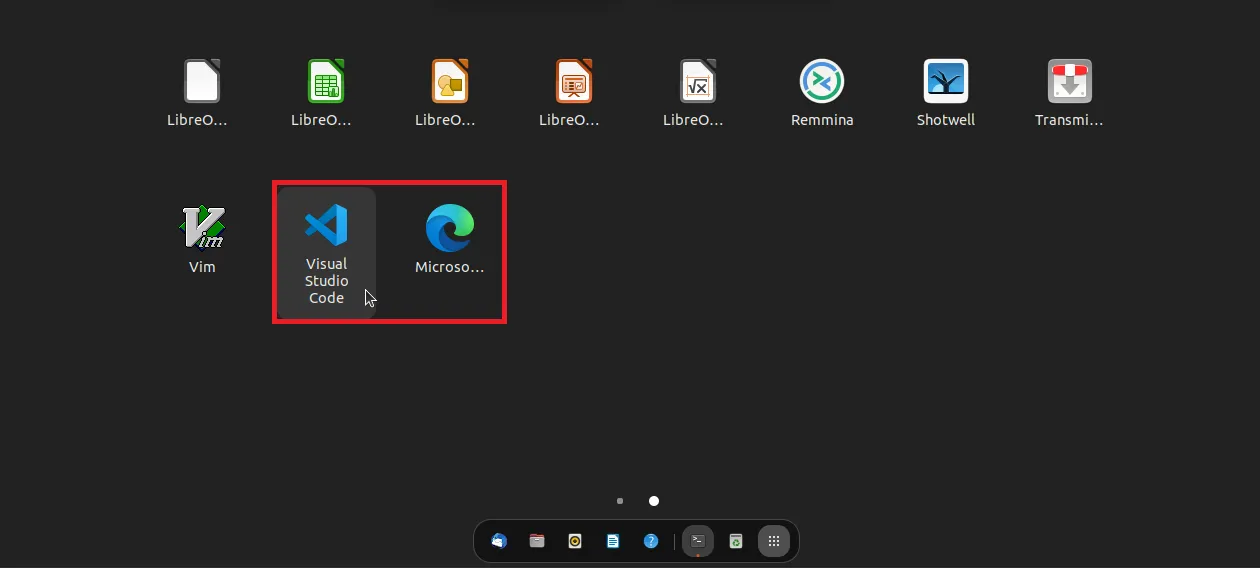Open Trash from dock
1260x568 pixels.
(x=736, y=541)
